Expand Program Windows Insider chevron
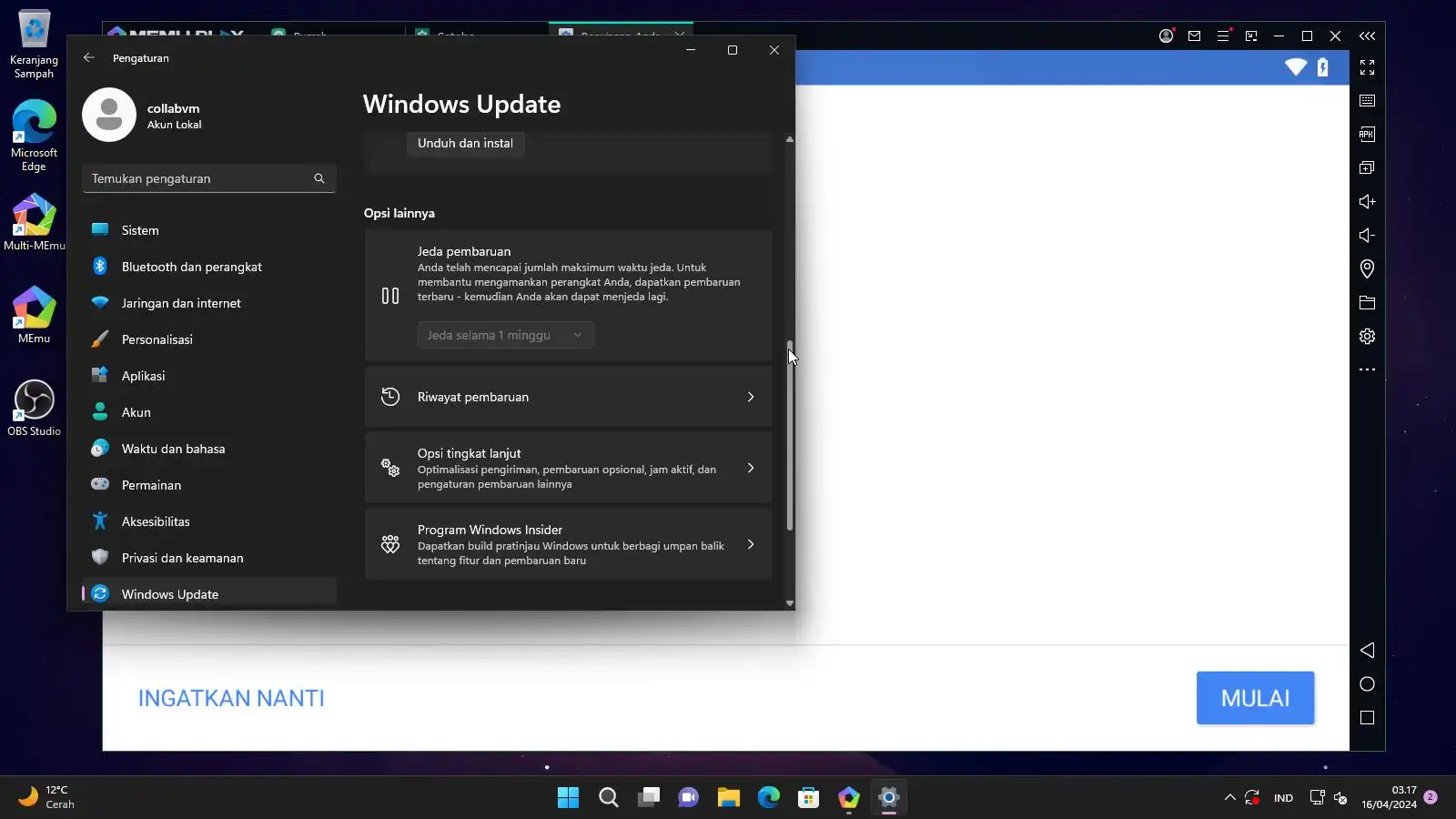The width and height of the screenshot is (1456, 819). 751,544
